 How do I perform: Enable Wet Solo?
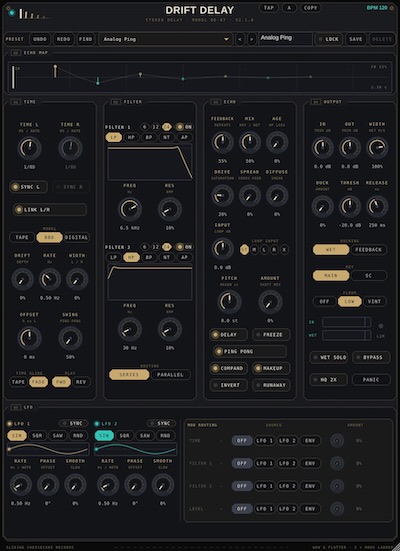329,357
